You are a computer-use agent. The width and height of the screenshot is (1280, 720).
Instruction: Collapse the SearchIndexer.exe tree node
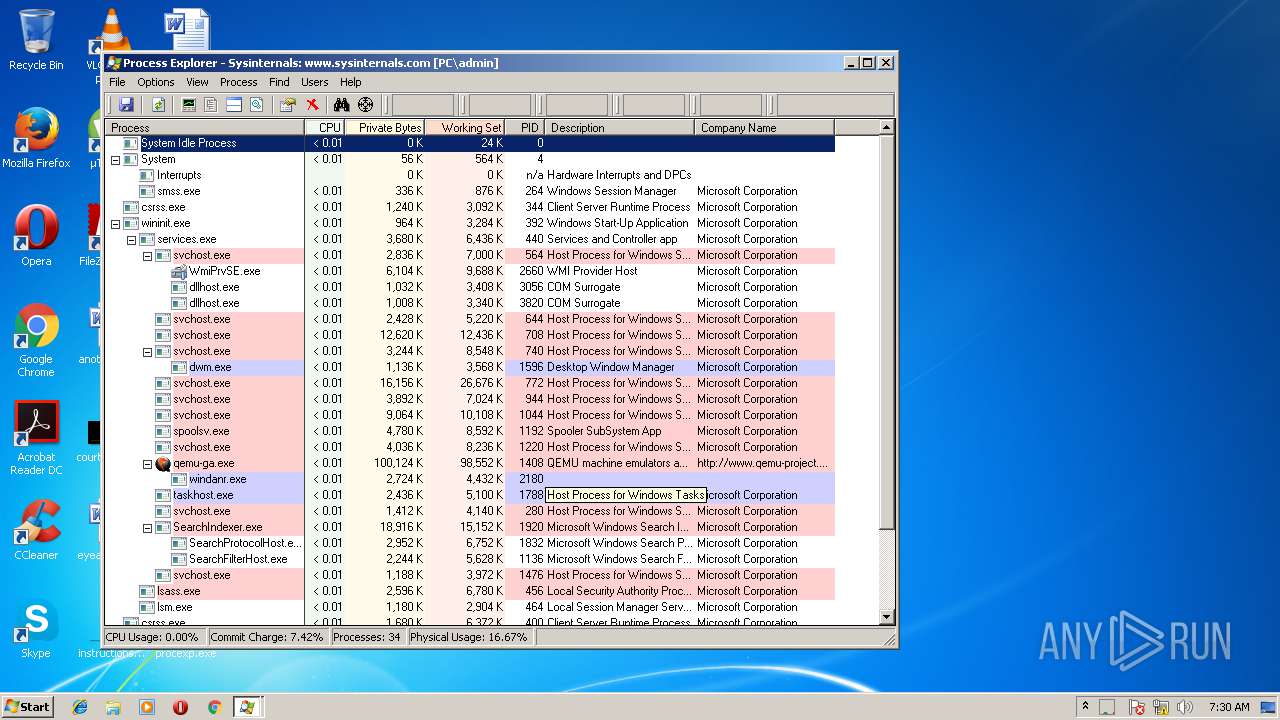(147, 527)
